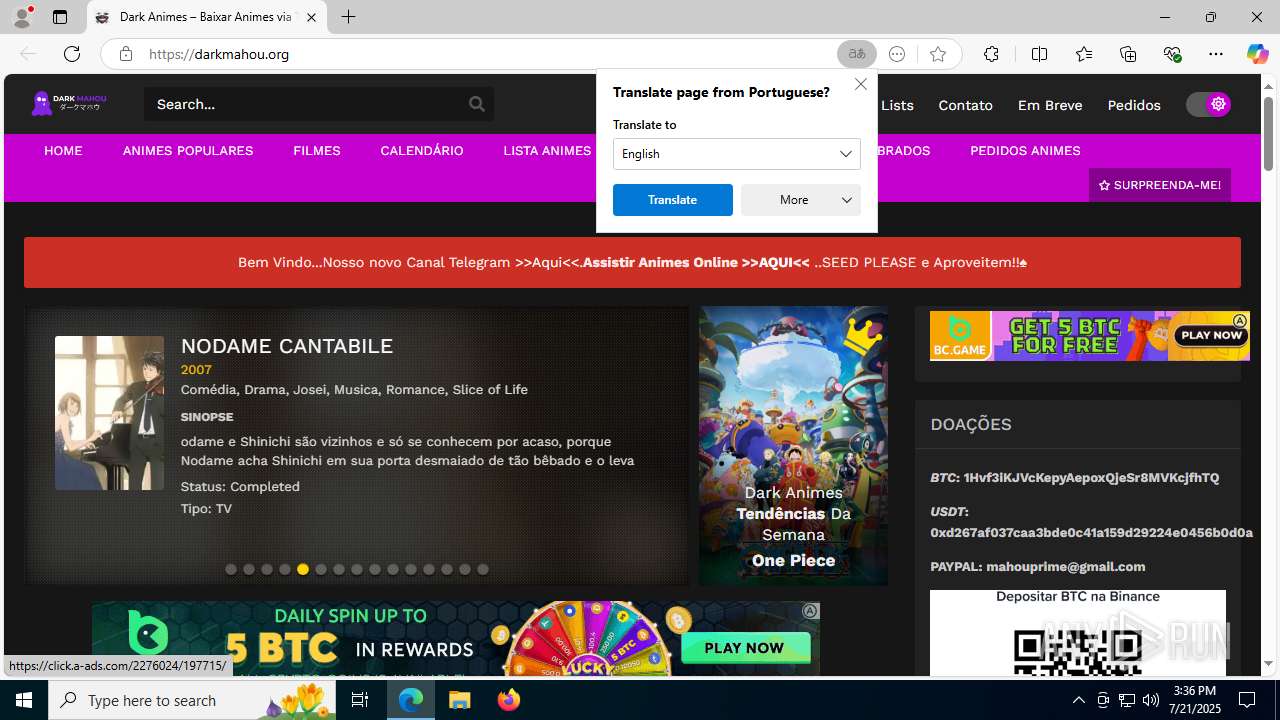Click the Dark Mahou site logo
The height and width of the screenshot is (720, 1280).
click(x=69, y=103)
